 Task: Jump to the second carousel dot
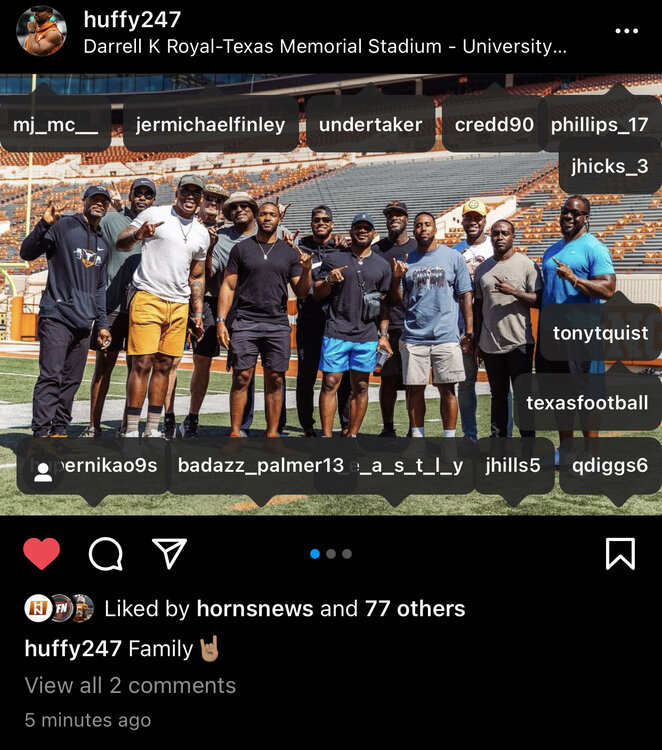[331, 554]
